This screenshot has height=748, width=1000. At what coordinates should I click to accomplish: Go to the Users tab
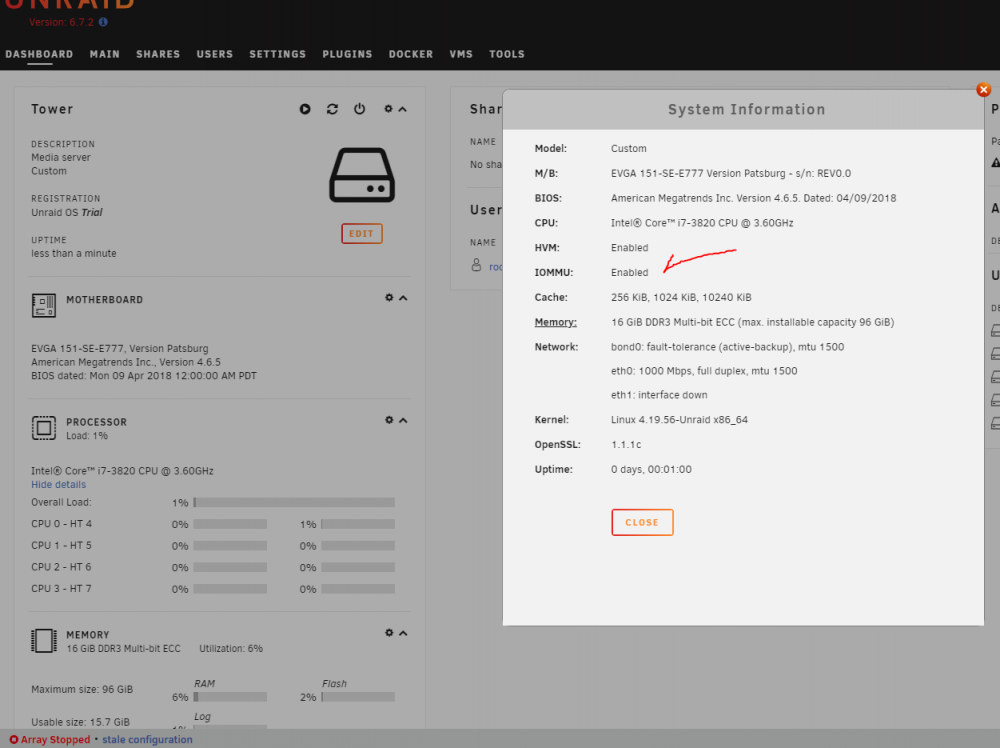(215, 54)
